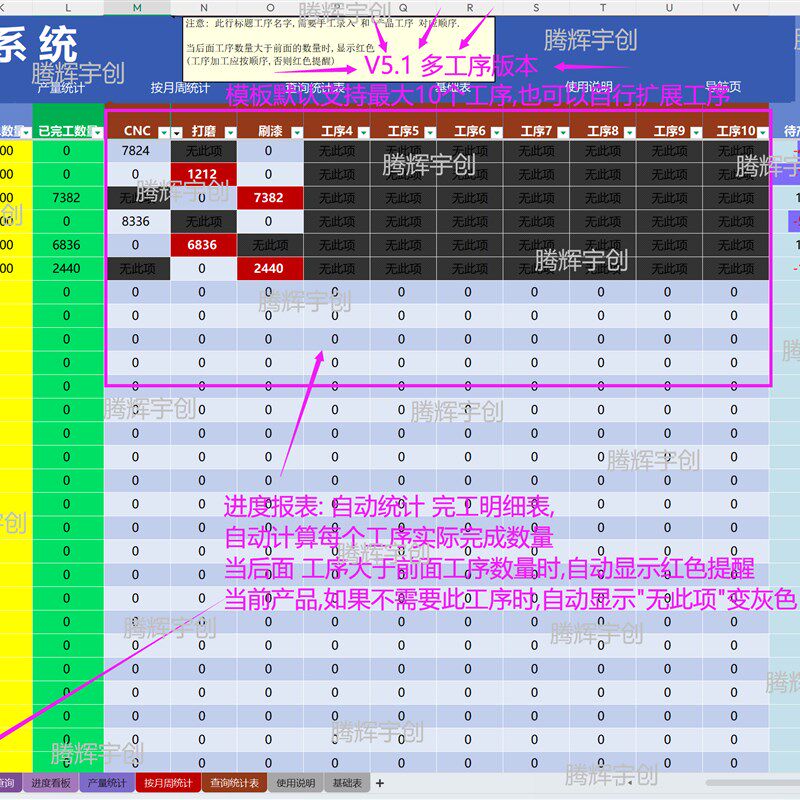Switch to the 查询统计表 sheet tab
This screenshot has width=800, height=800.
[235, 783]
